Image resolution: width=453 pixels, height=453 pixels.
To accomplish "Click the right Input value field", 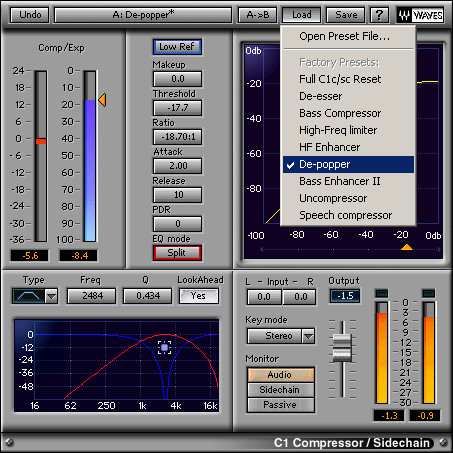I will click(299, 297).
